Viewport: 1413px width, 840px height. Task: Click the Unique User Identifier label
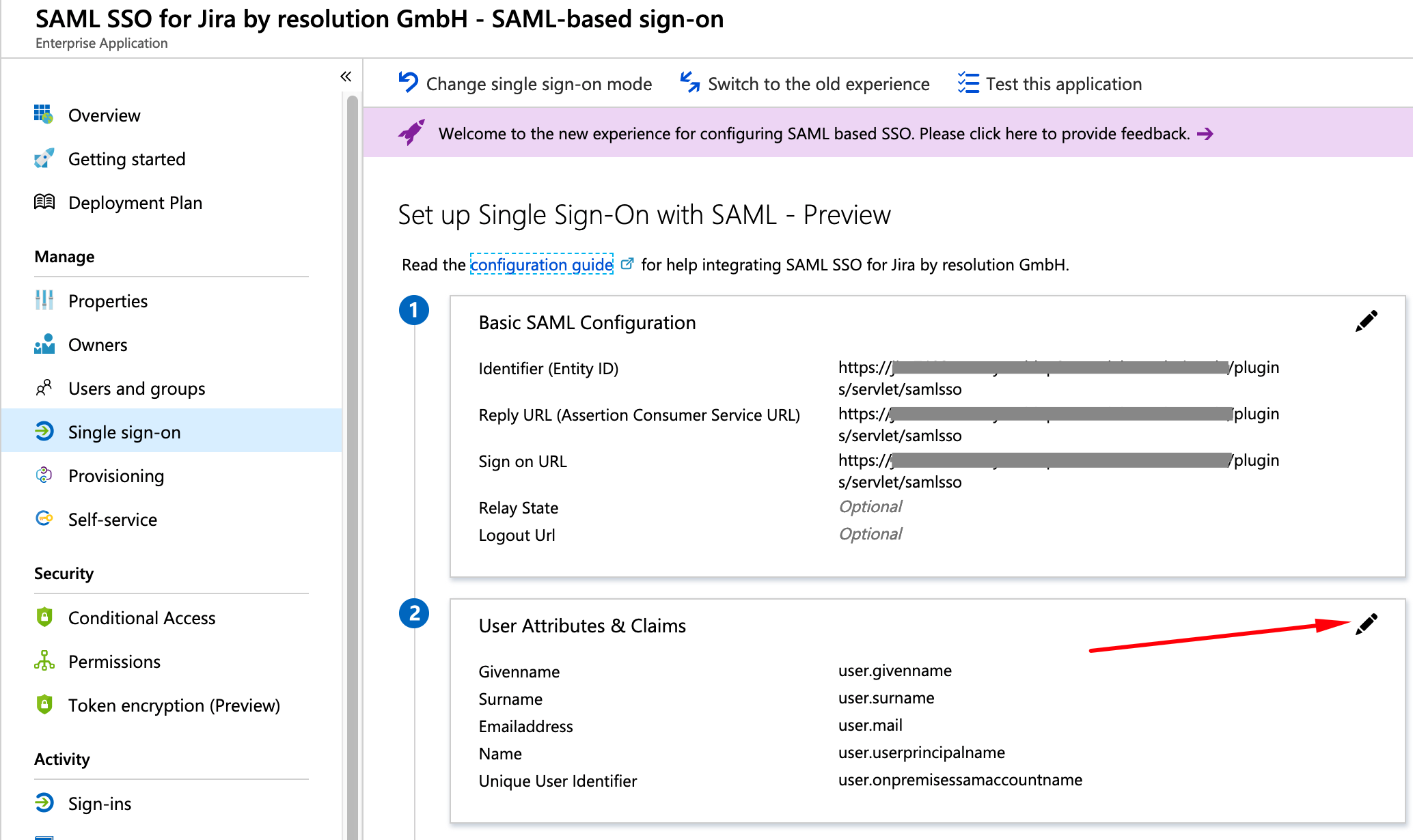(558, 781)
